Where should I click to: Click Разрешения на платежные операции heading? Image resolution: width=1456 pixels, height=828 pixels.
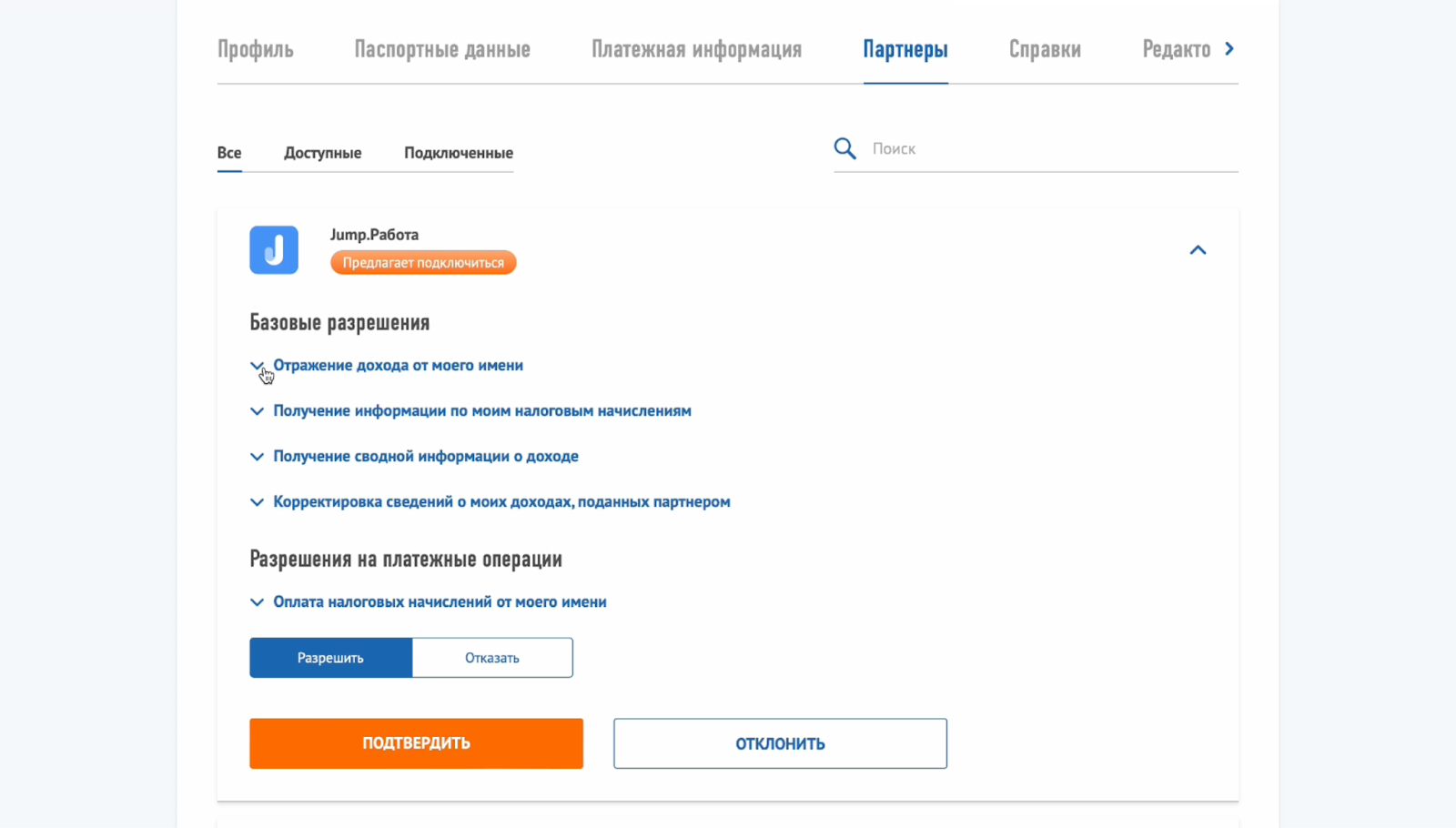(406, 560)
